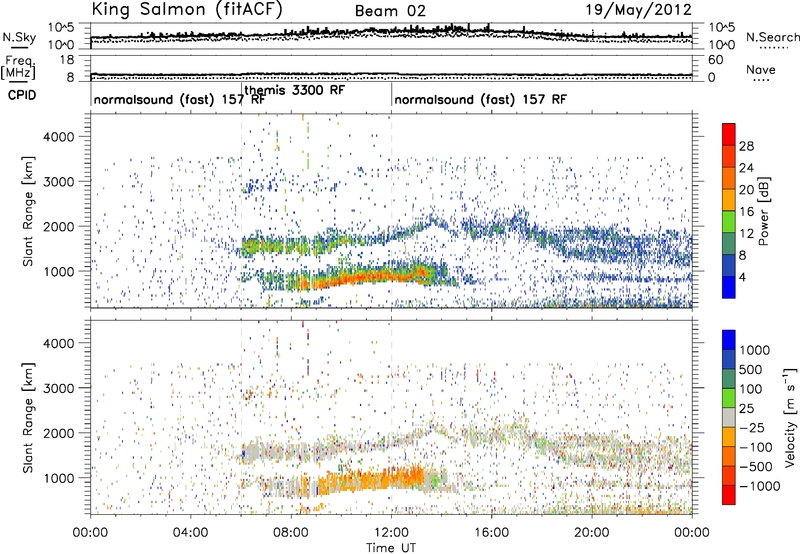Click the 'CPID' row label
The height and width of the screenshot is (554, 800).
(x=22, y=95)
